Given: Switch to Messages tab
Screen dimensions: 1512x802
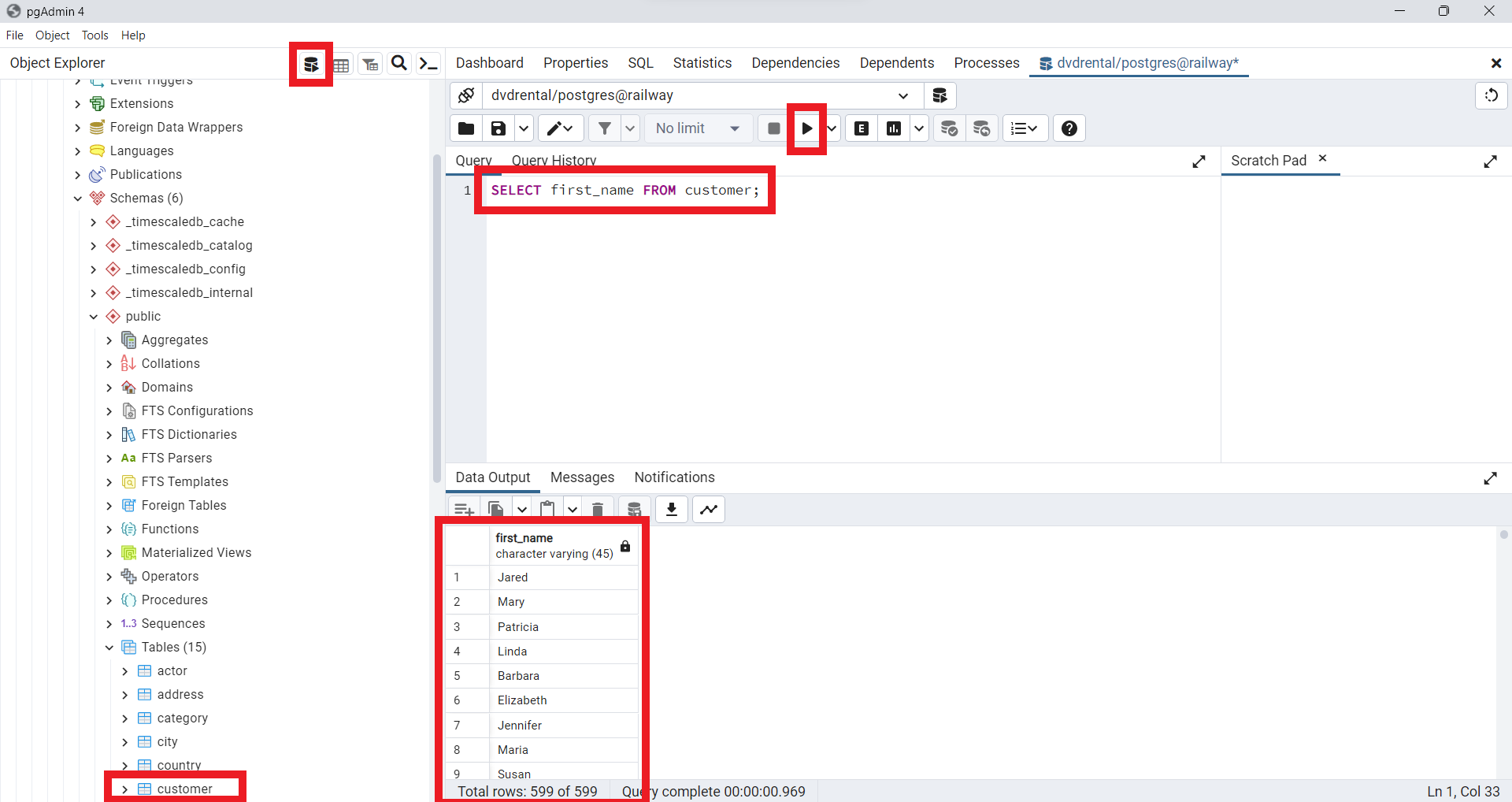Looking at the screenshot, I should tap(582, 477).
